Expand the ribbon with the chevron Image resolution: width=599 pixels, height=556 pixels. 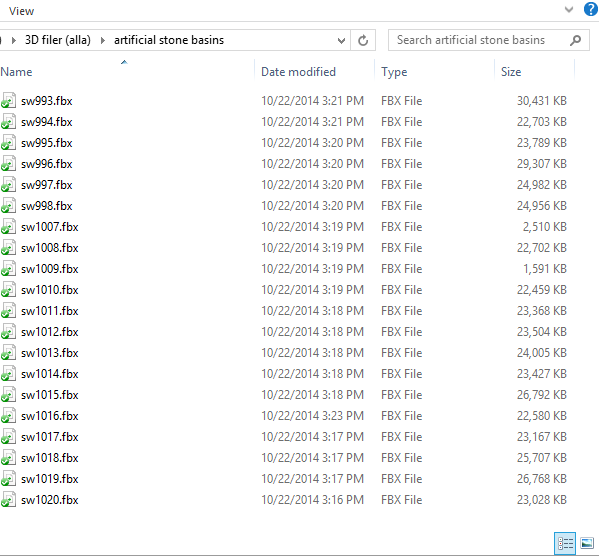[568, 10]
